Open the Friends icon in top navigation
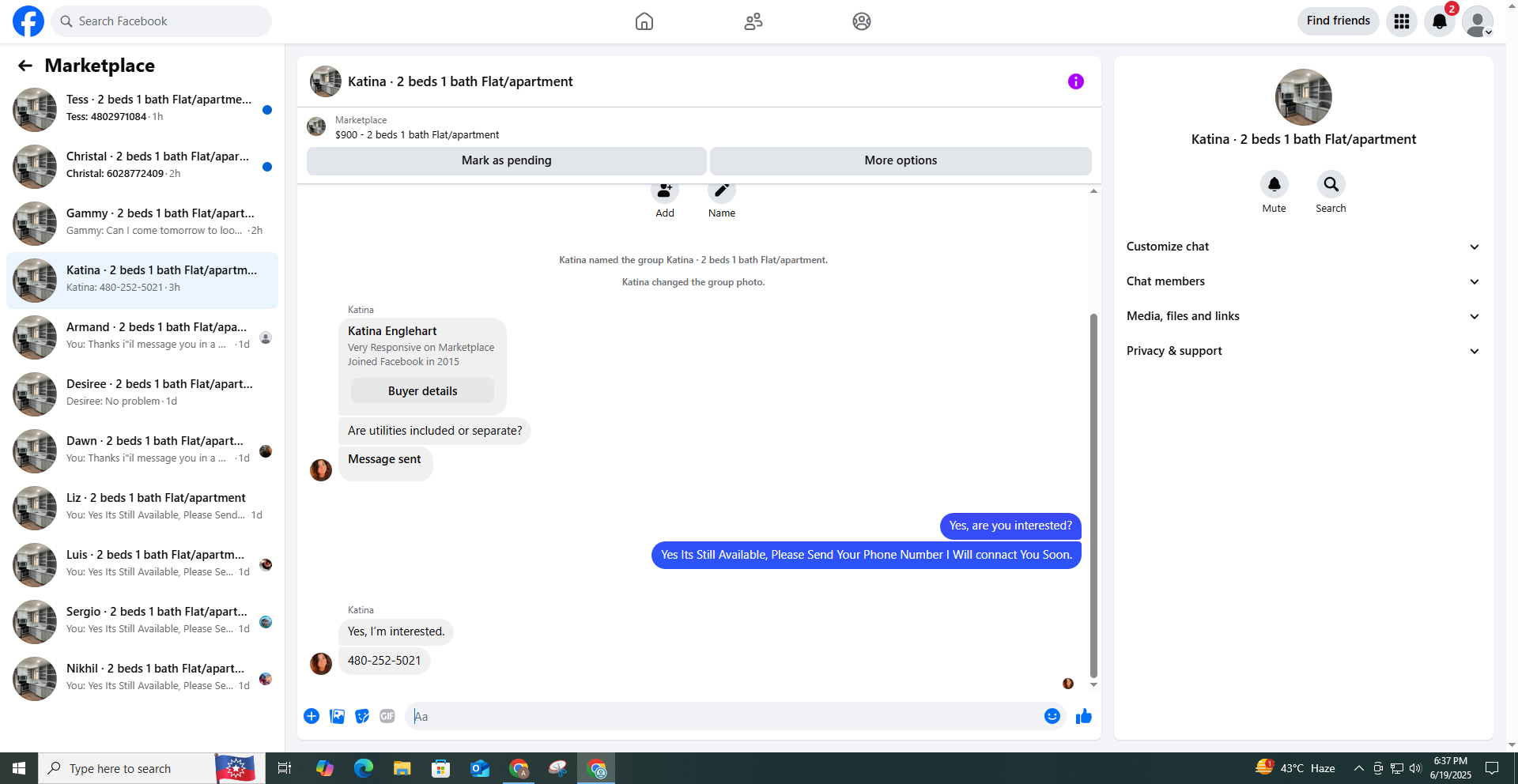 [x=753, y=21]
